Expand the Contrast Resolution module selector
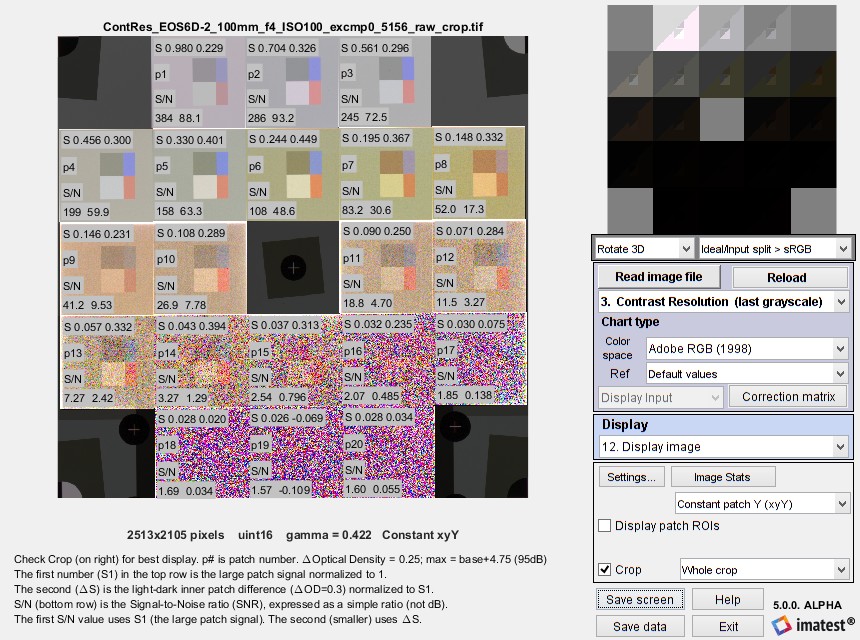Viewport: 860px width, 640px height. 723,301
